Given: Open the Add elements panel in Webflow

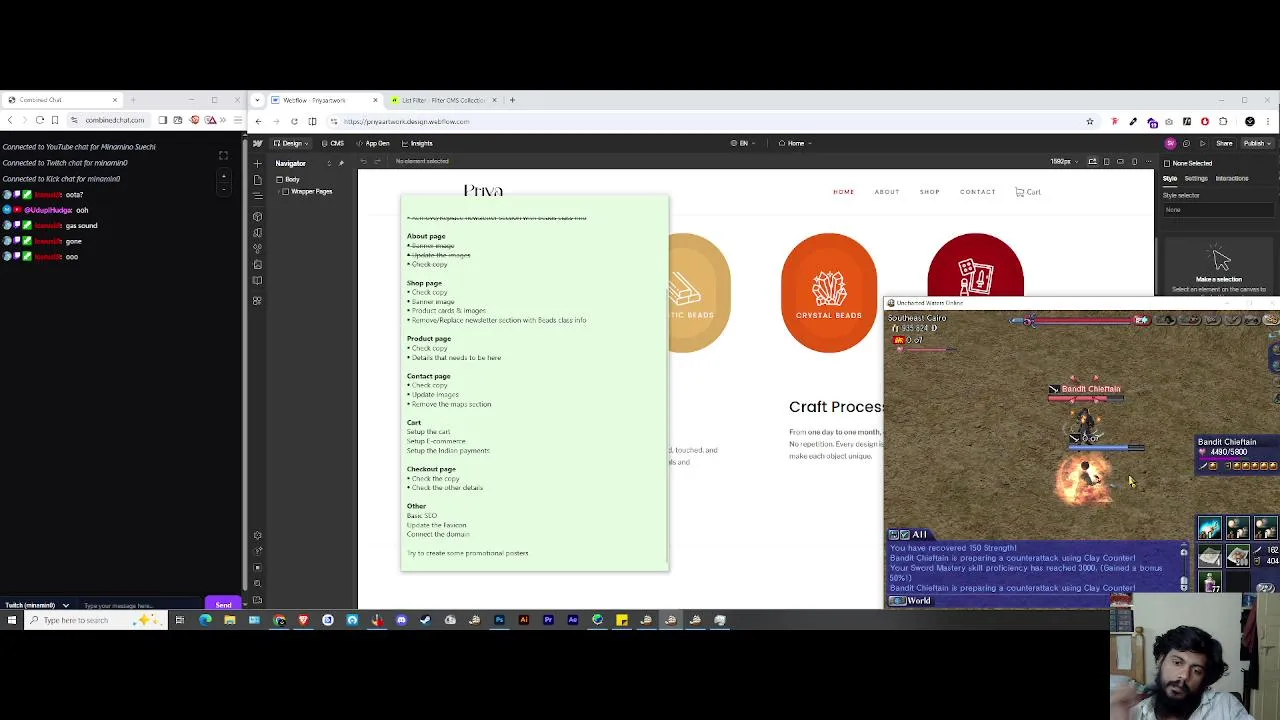Looking at the screenshot, I should coord(257,163).
